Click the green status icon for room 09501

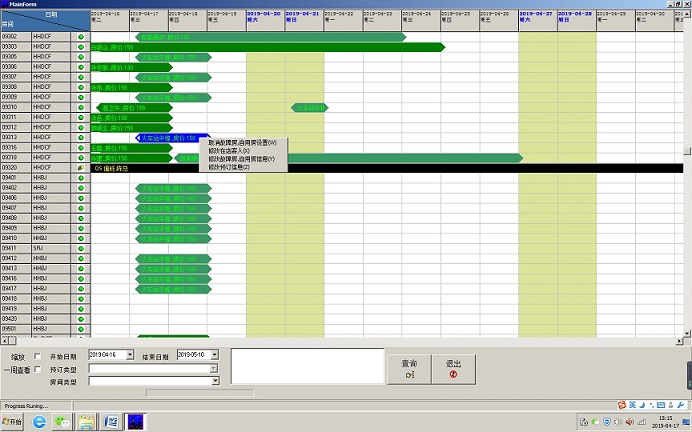point(81,329)
